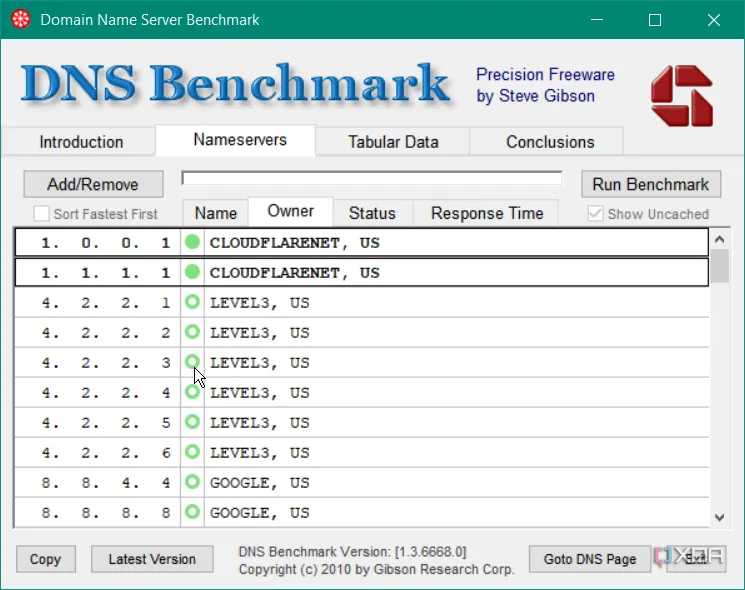The height and width of the screenshot is (590, 745).
Task: Click the scrollbar down arrow
Action: coord(719,517)
